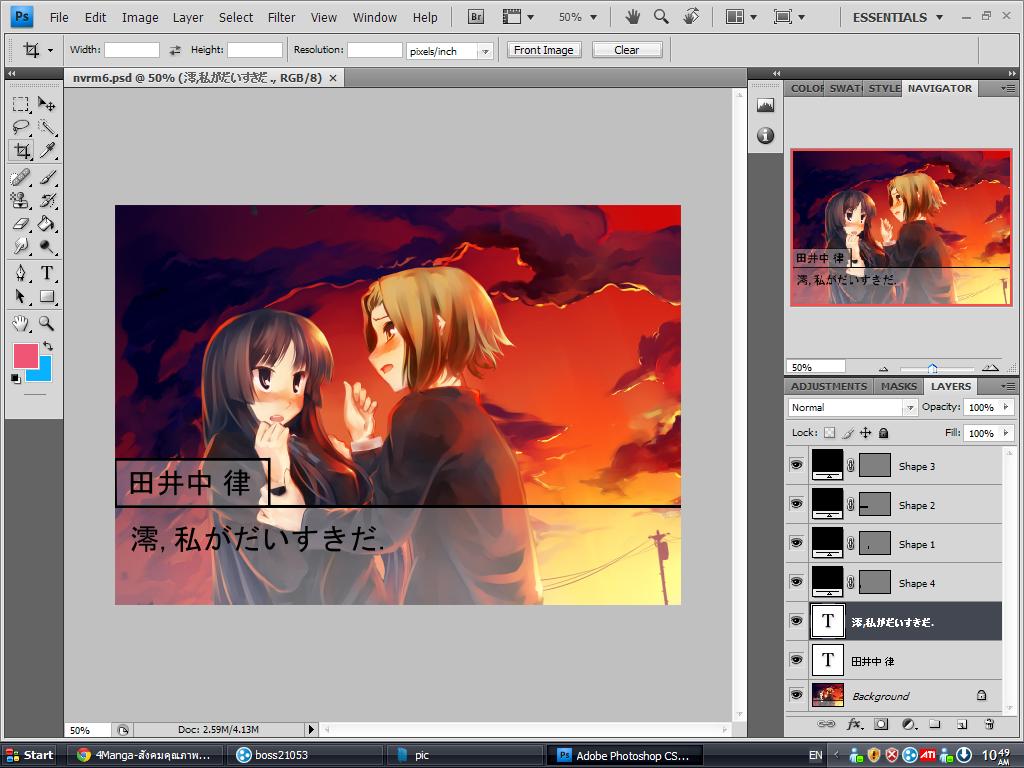
Task: Delete the selected layer with trash icon
Action: coord(989,724)
